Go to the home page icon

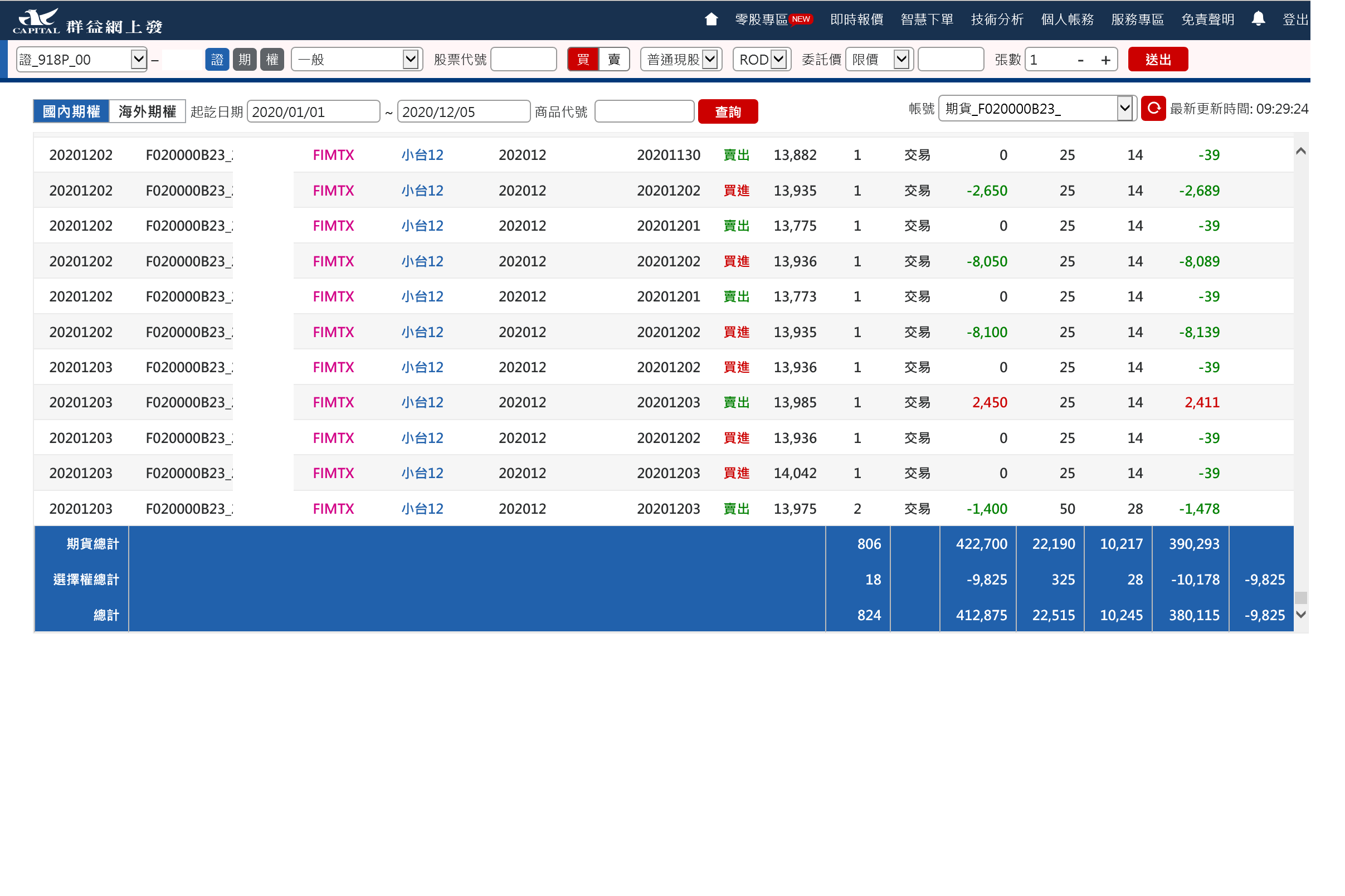tap(711, 20)
